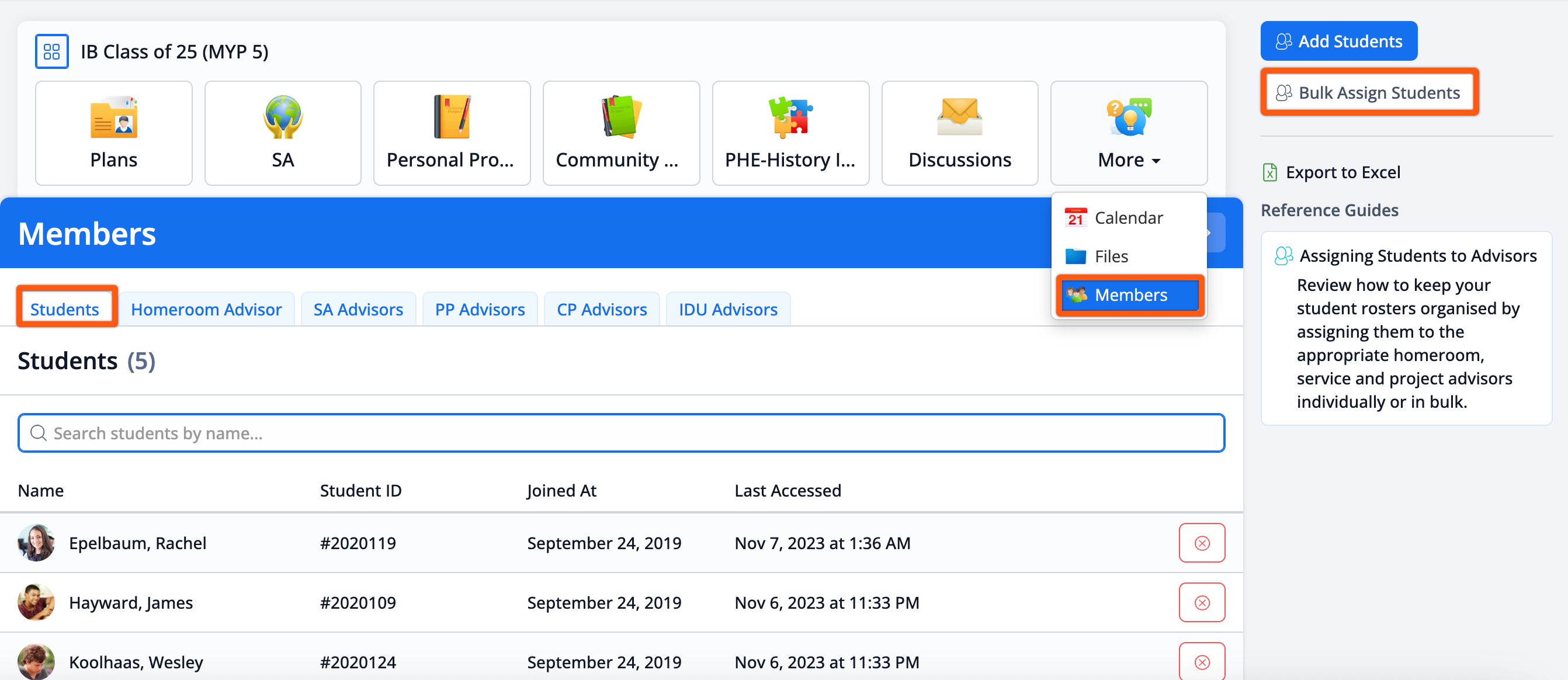The height and width of the screenshot is (680, 1568).
Task: Click student ID #2020109
Action: click(358, 603)
